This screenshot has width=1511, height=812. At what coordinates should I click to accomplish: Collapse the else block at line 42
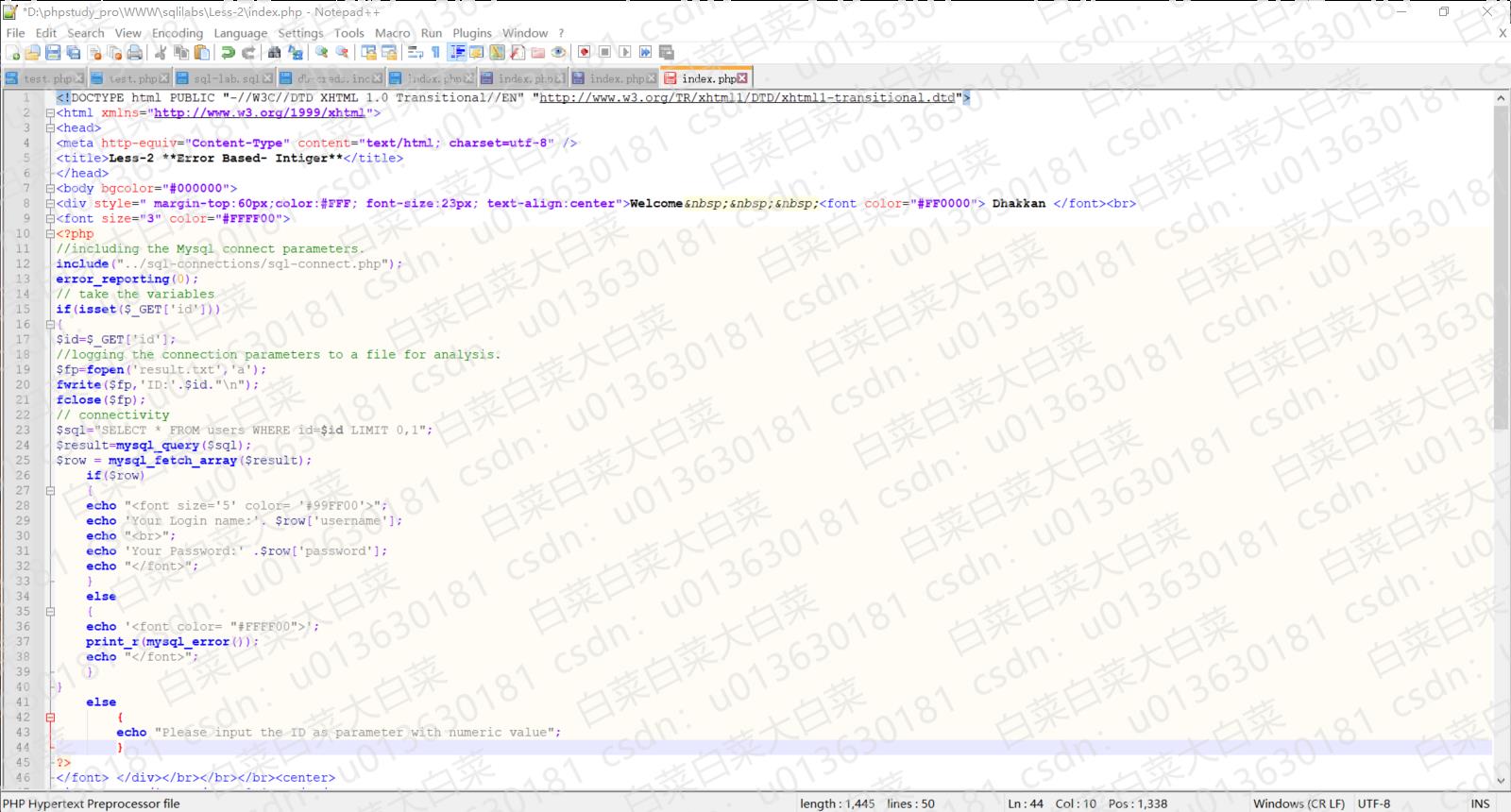click(50, 717)
